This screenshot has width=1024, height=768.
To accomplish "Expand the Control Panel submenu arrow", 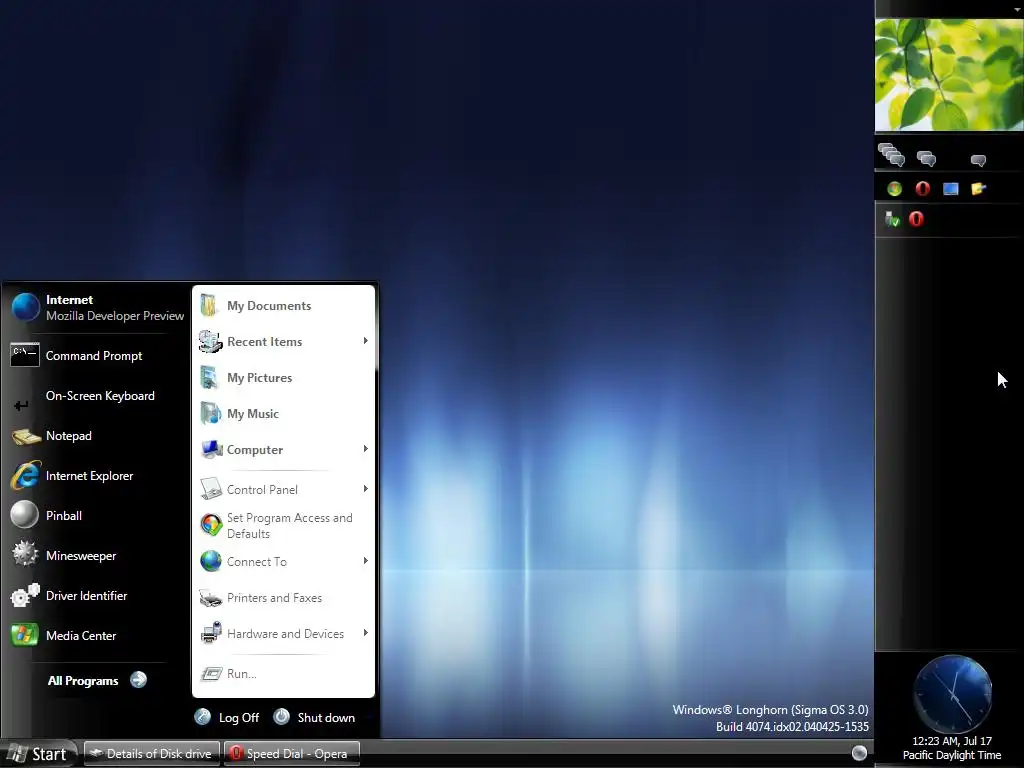I will [x=366, y=488].
